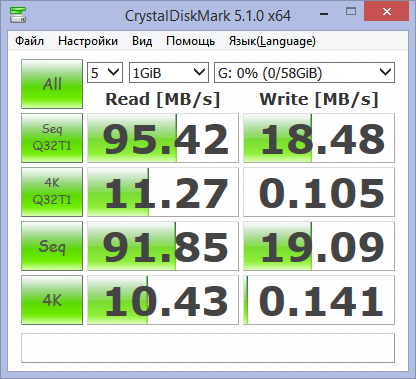416x379 pixels.
Task: Expand the test size dropdown showing 1GiB
Action: (169, 72)
